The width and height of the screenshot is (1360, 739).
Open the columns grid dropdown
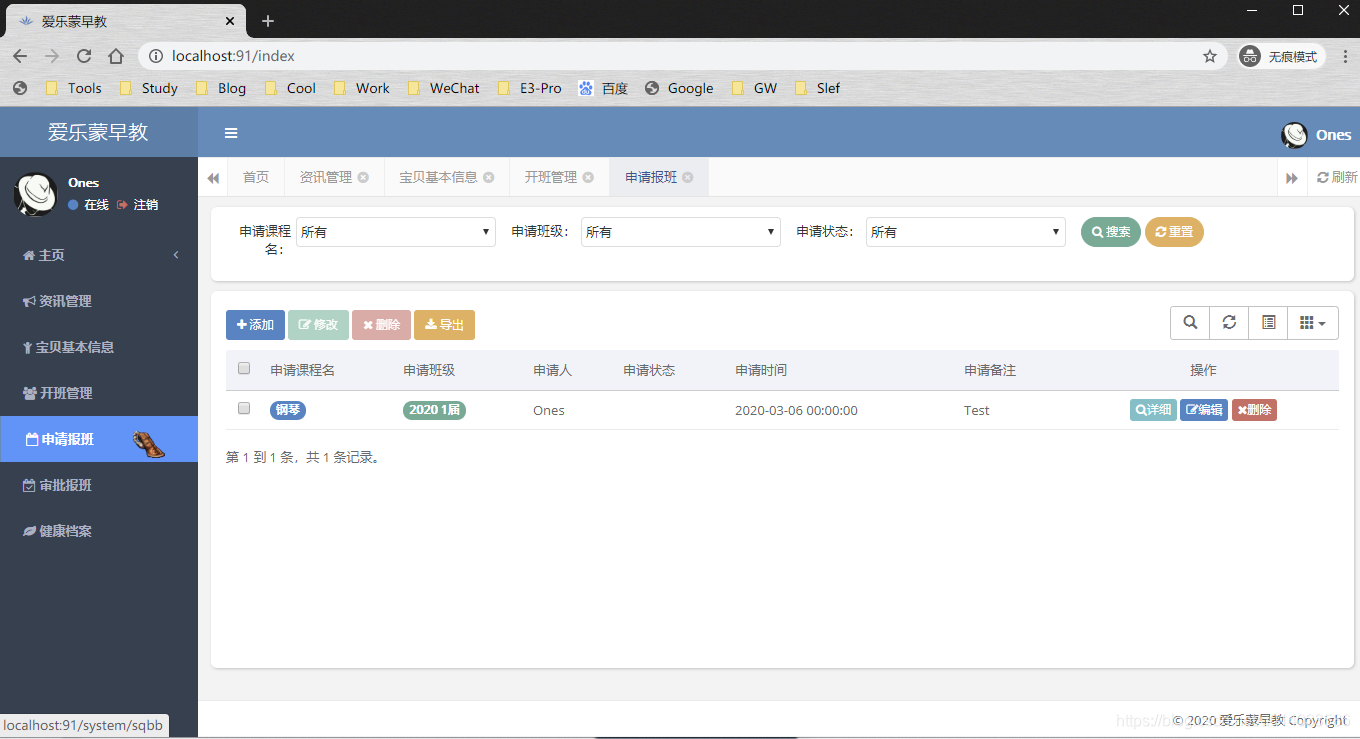pyautogui.click(x=1313, y=323)
